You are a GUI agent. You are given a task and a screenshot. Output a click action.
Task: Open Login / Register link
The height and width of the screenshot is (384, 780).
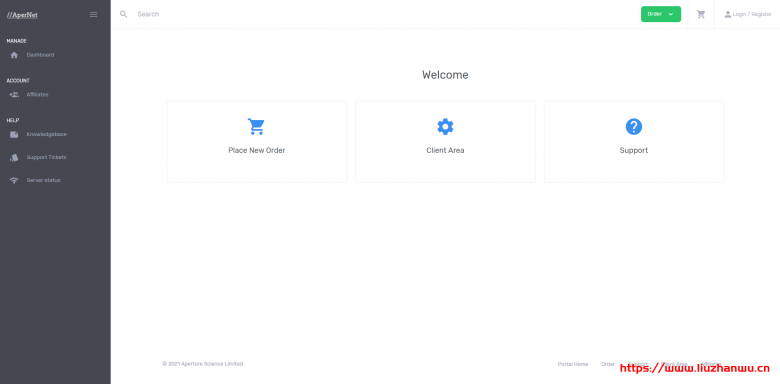tap(748, 14)
